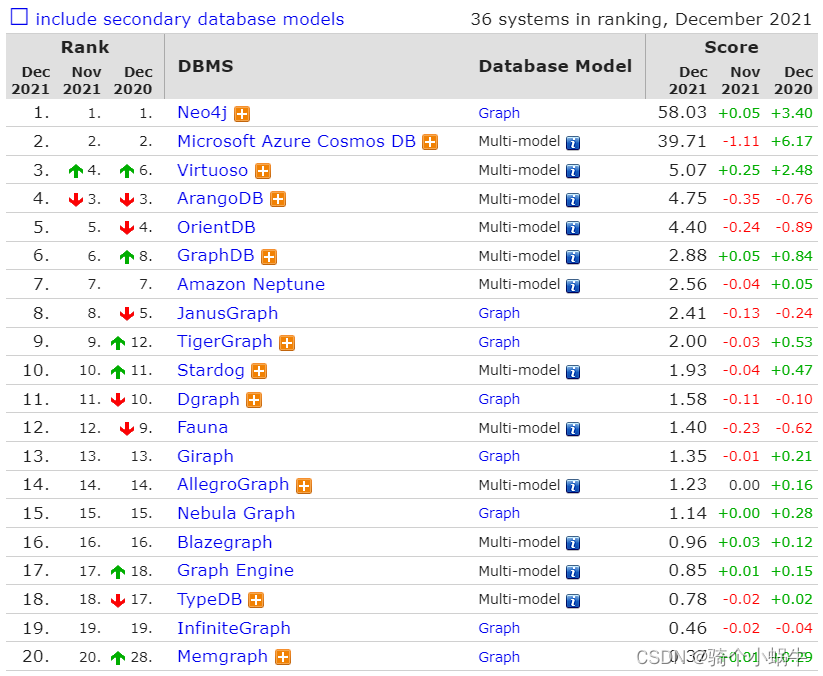Open the Microsoft Azure Cosmos DB link
Image resolution: width=823 pixels, height=676 pixels.
(296, 141)
